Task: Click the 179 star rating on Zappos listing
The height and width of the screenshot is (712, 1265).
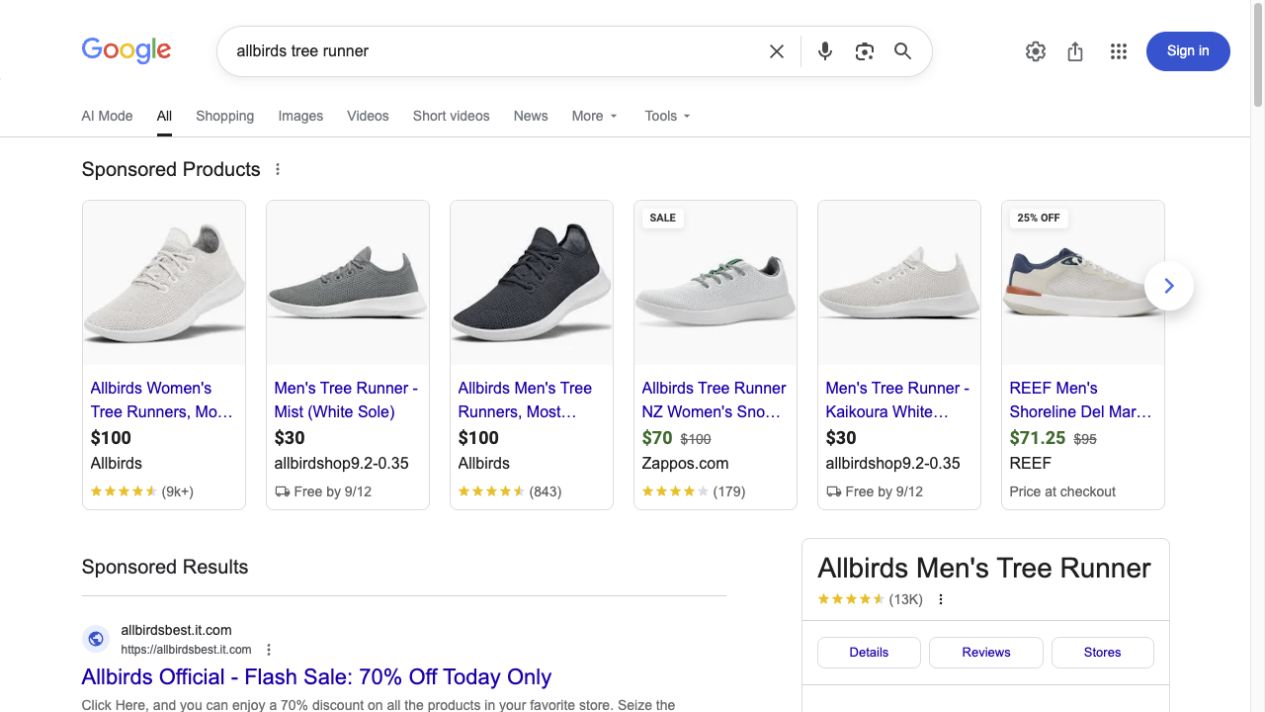Action: click(693, 491)
